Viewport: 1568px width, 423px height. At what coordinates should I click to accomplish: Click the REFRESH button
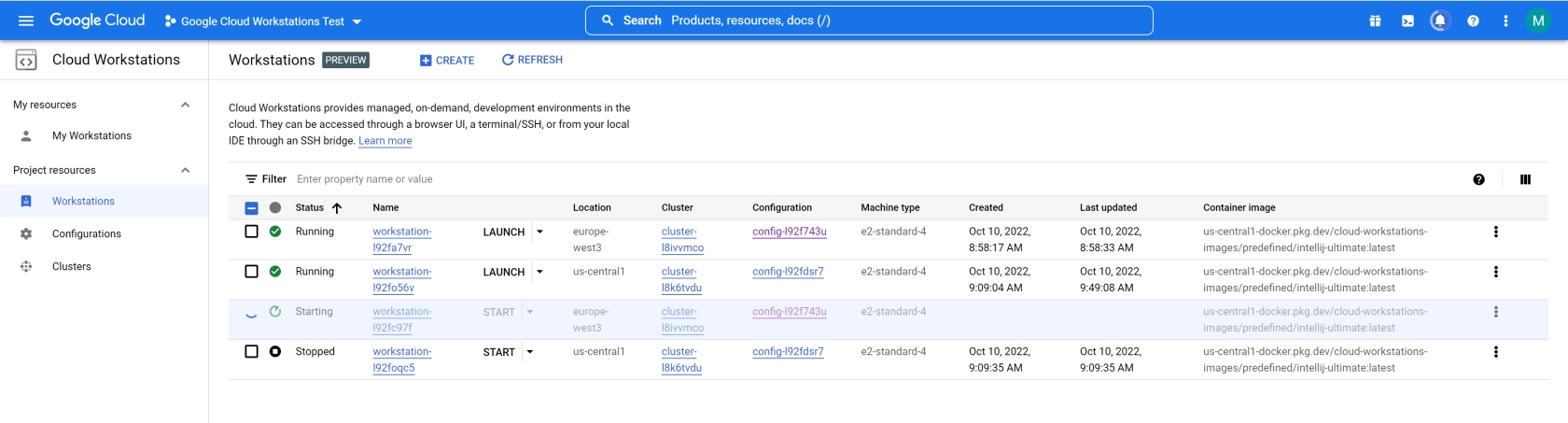tap(532, 60)
